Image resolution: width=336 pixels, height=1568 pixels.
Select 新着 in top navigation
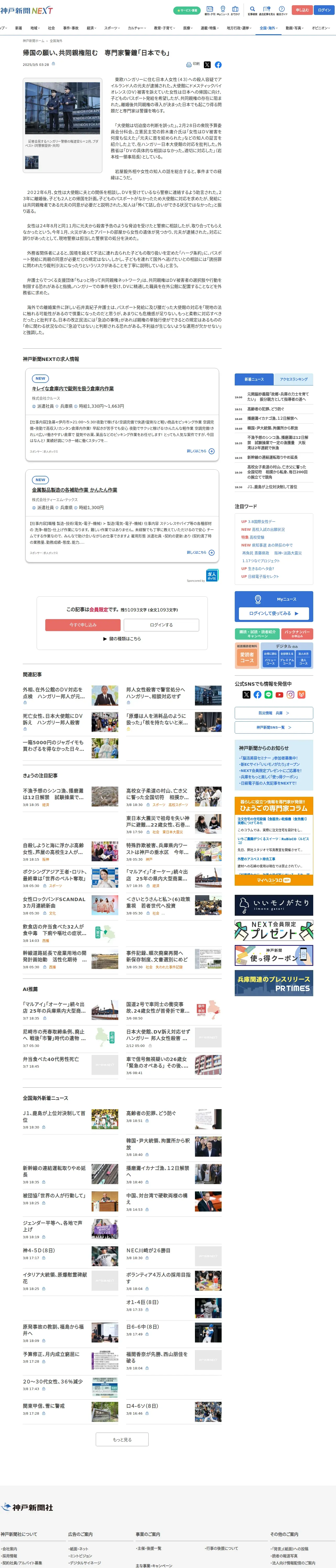tap(18, 28)
